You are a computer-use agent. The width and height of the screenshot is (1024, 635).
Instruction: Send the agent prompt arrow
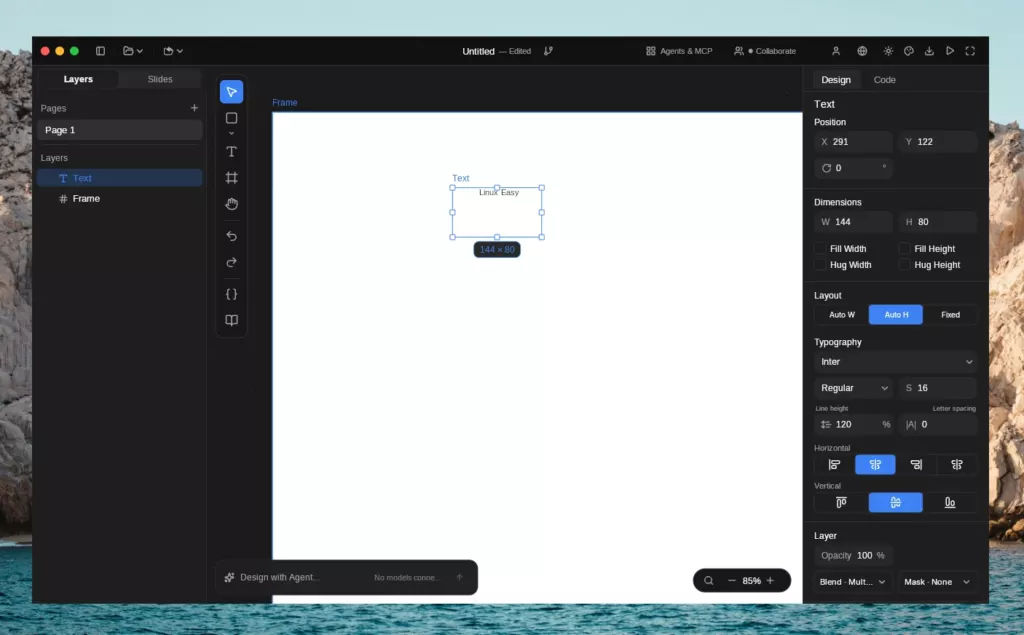459,577
